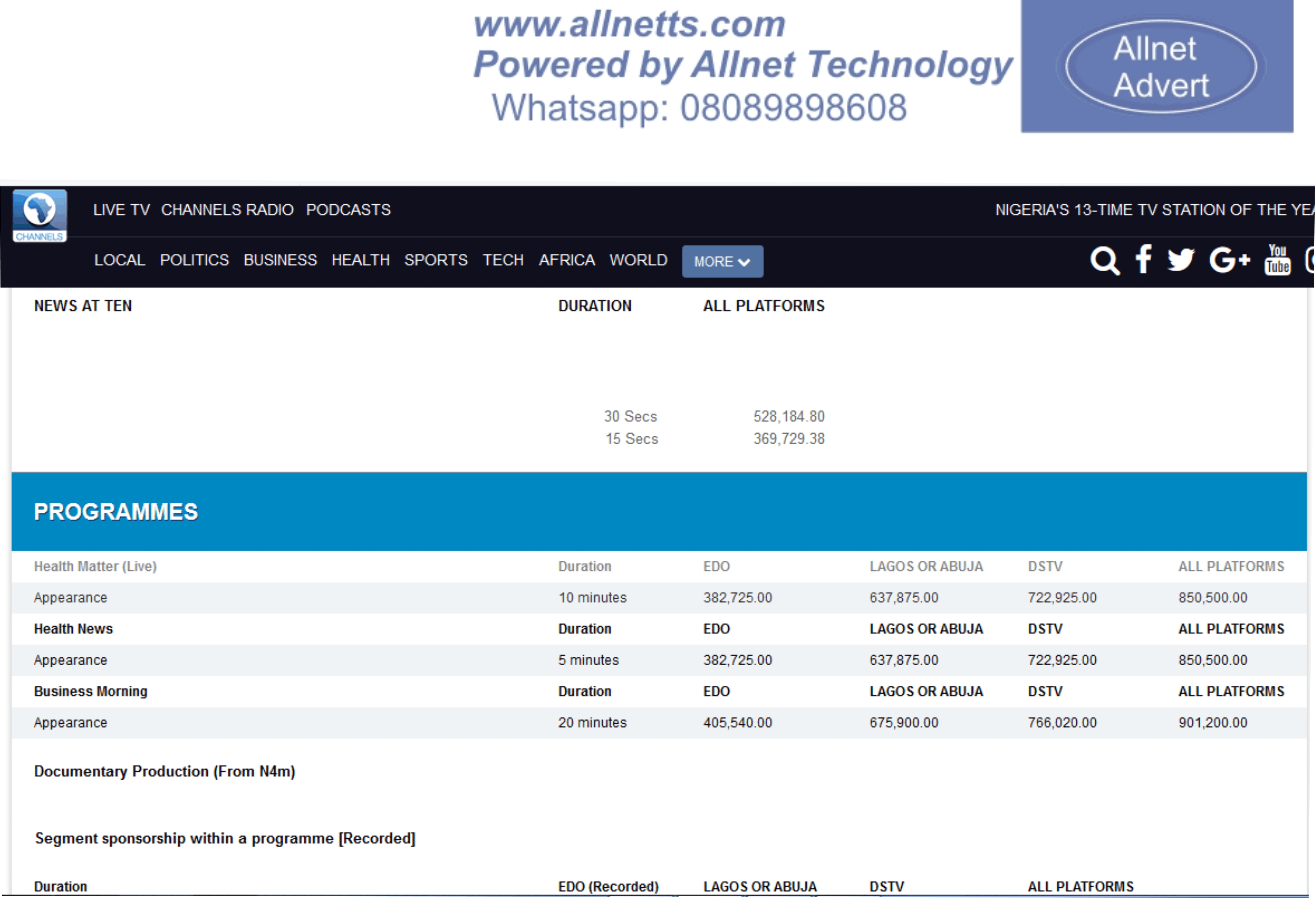This screenshot has height=898, width=1316.
Task: Select the WORLD news category
Action: [639, 260]
